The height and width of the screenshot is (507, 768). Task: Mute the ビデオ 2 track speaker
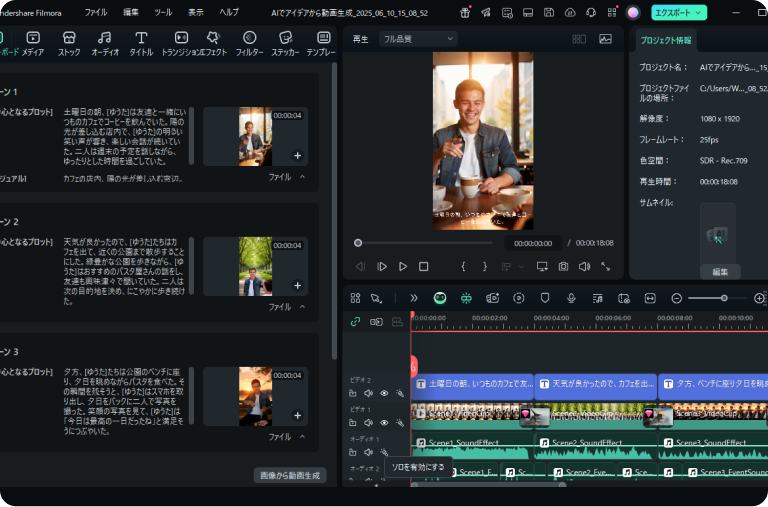(368, 393)
